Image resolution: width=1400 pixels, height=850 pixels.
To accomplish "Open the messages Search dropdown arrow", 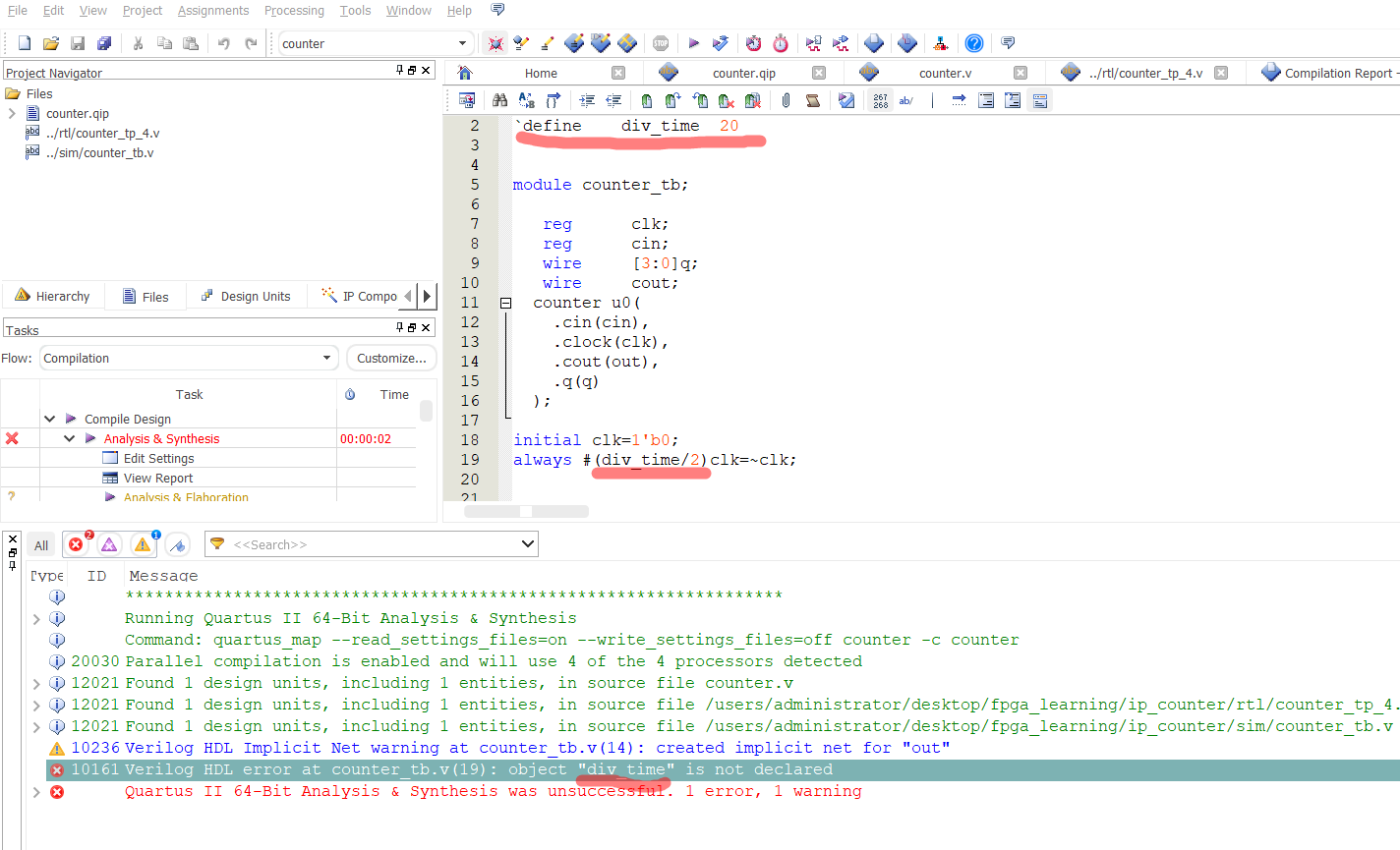I will coord(527,543).
